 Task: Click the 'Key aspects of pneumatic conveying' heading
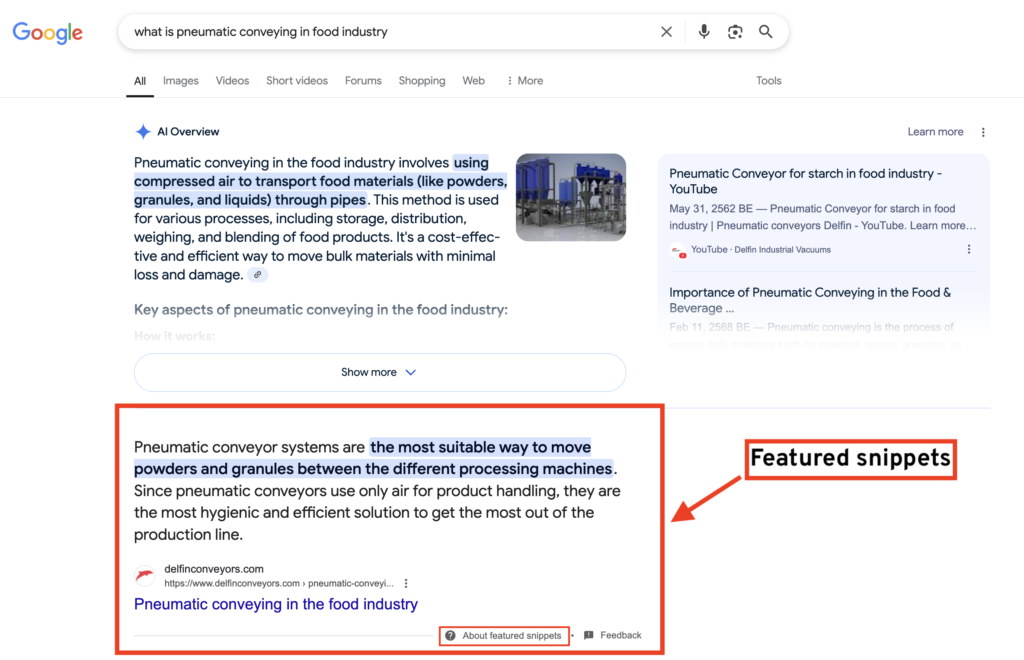(x=321, y=309)
